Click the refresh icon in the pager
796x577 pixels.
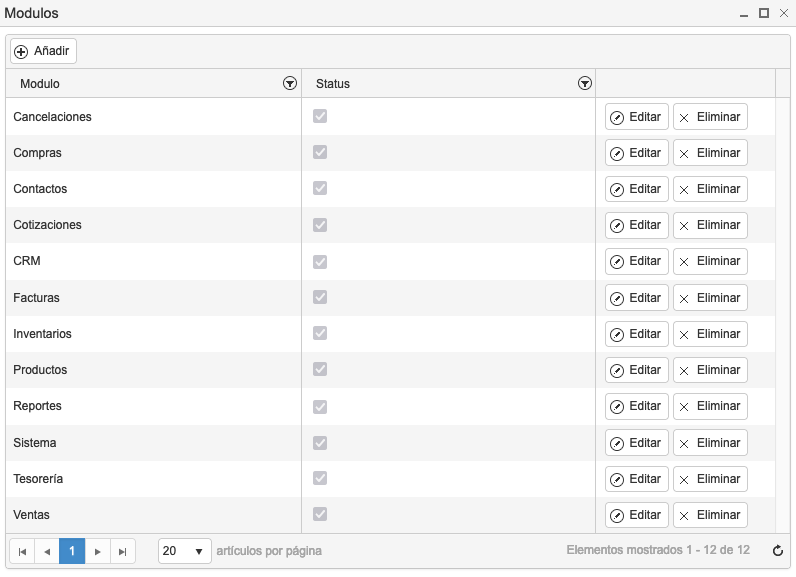(778, 551)
